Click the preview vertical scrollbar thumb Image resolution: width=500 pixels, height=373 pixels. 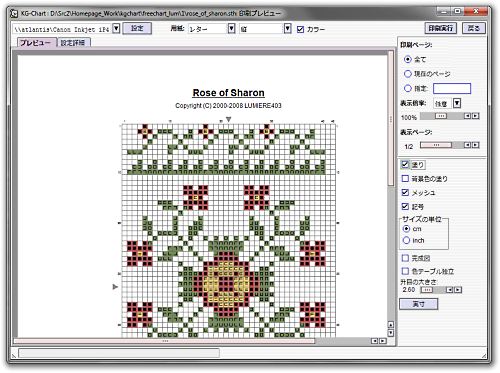(x=391, y=118)
